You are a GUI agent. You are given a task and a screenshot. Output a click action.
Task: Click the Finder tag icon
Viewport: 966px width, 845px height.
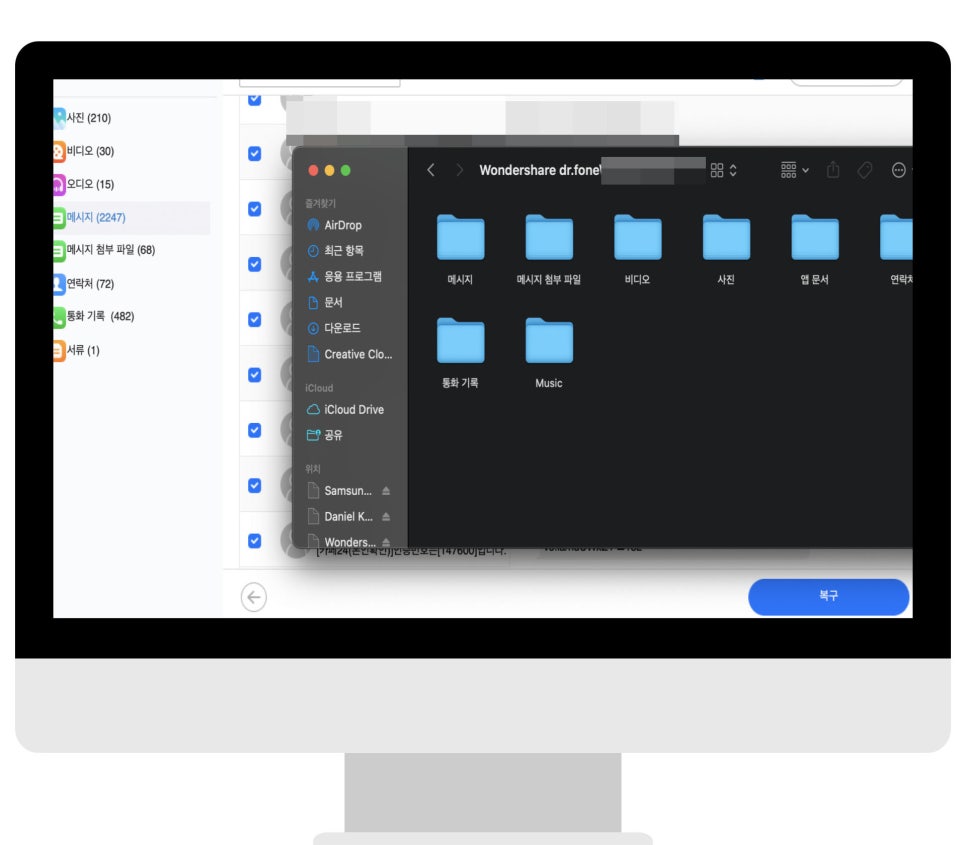click(x=865, y=170)
